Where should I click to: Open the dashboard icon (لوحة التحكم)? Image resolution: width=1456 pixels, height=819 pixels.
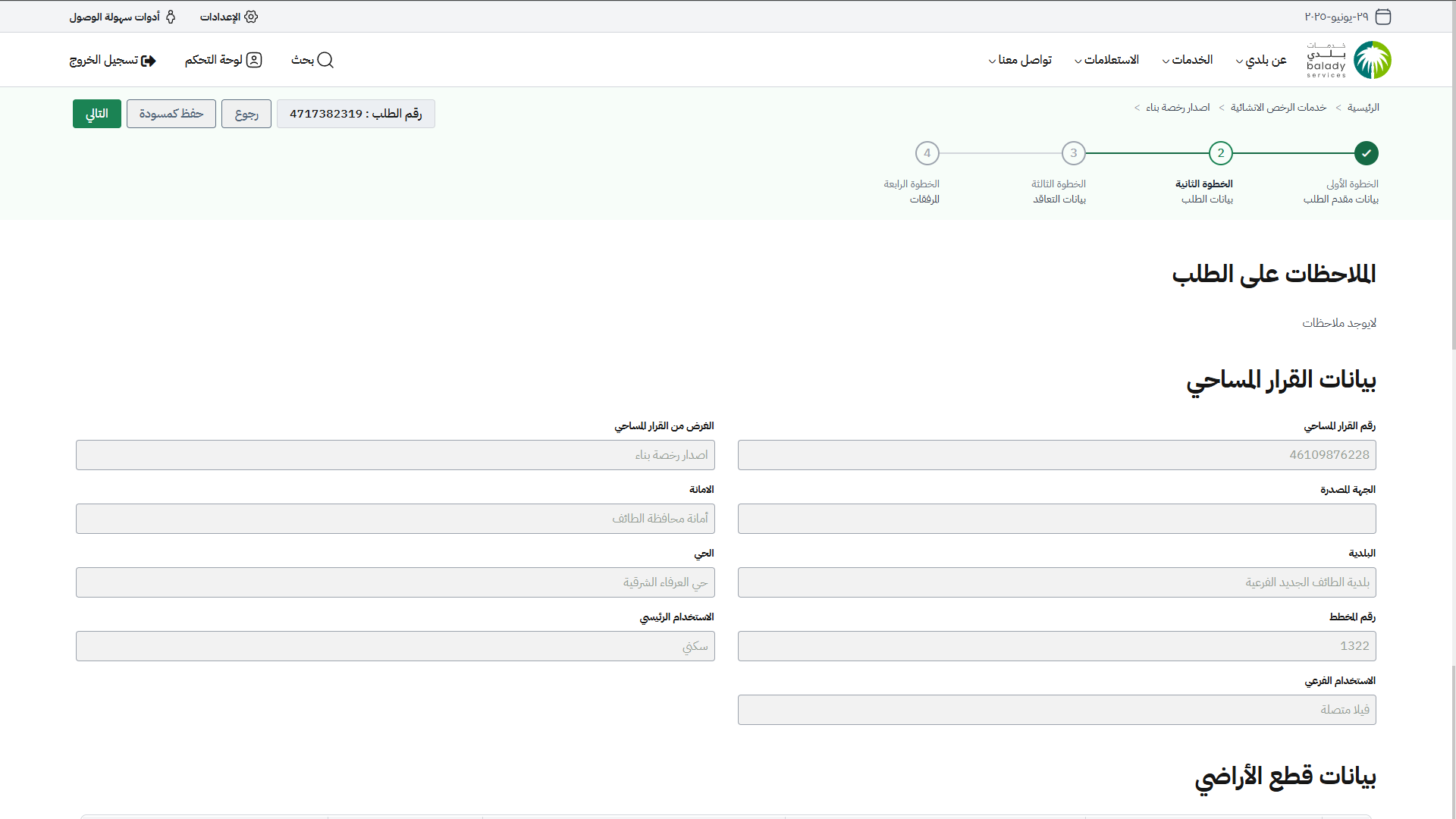[254, 60]
